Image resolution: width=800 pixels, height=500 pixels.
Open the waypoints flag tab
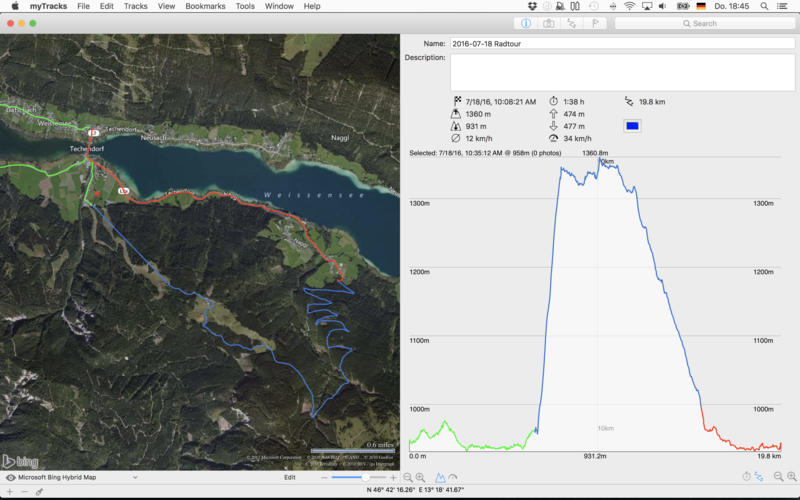tap(594, 23)
